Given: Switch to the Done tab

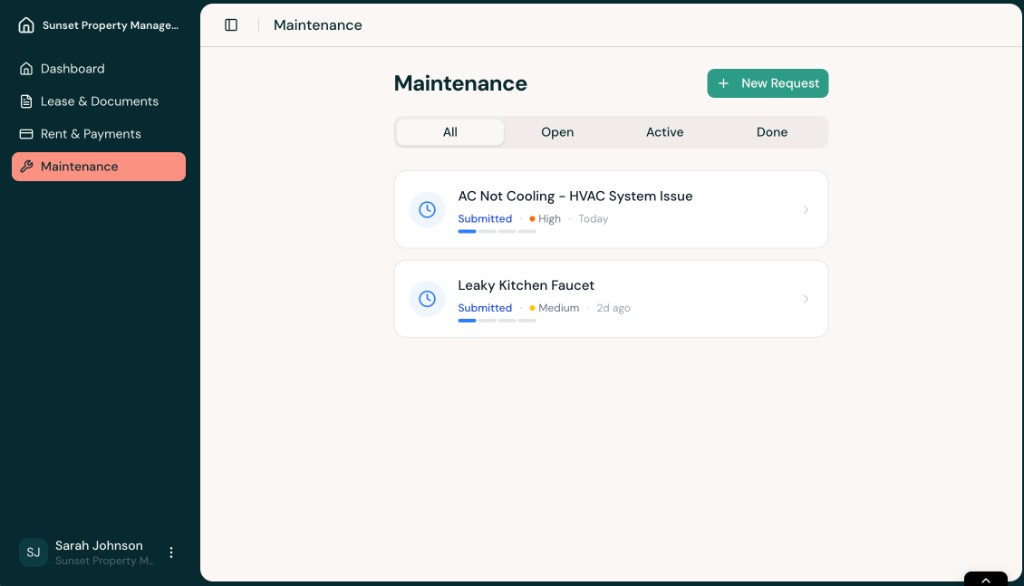Looking at the screenshot, I should click(772, 131).
